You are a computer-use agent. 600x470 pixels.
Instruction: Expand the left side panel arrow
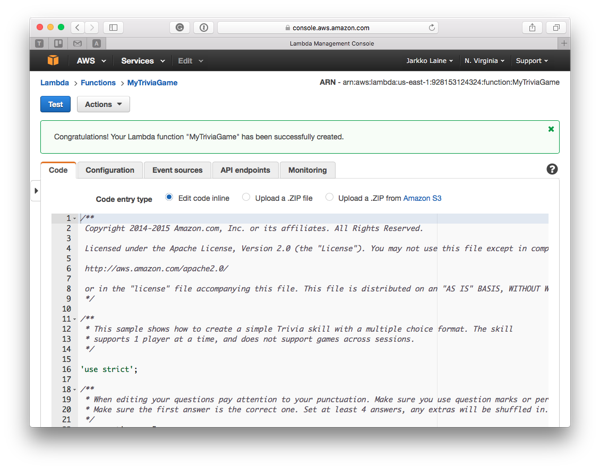coord(36,191)
